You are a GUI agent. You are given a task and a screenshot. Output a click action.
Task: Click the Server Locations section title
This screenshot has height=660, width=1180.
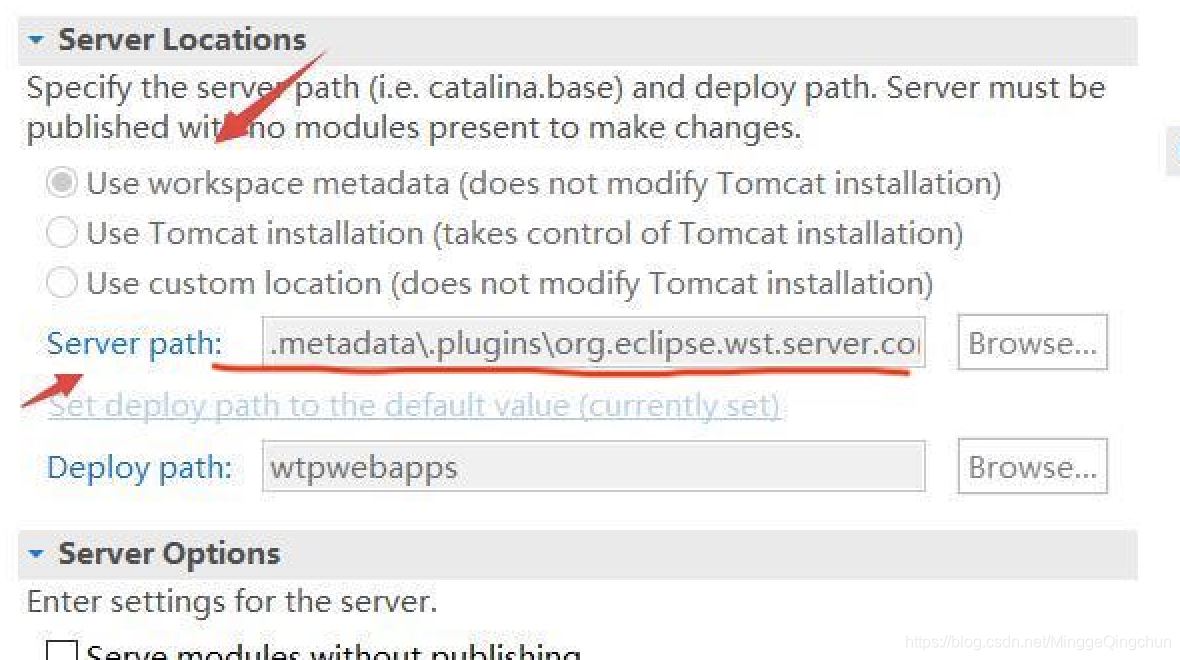(x=182, y=40)
